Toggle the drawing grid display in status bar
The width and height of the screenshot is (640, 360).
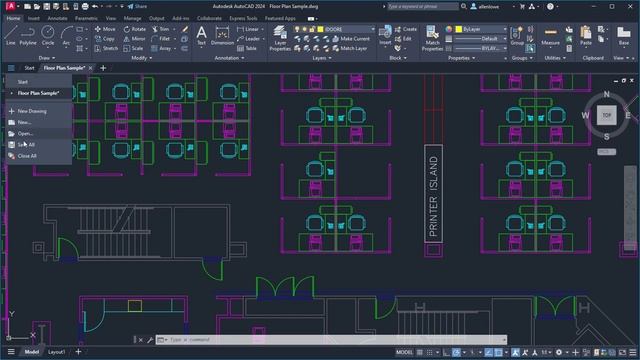coord(420,352)
